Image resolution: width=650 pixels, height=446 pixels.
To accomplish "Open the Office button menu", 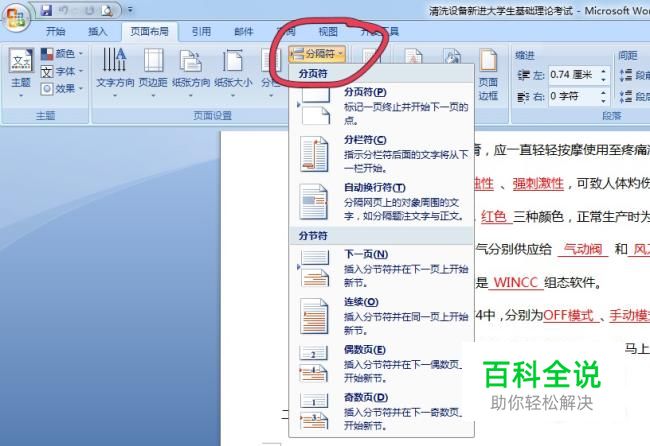I will [16, 17].
